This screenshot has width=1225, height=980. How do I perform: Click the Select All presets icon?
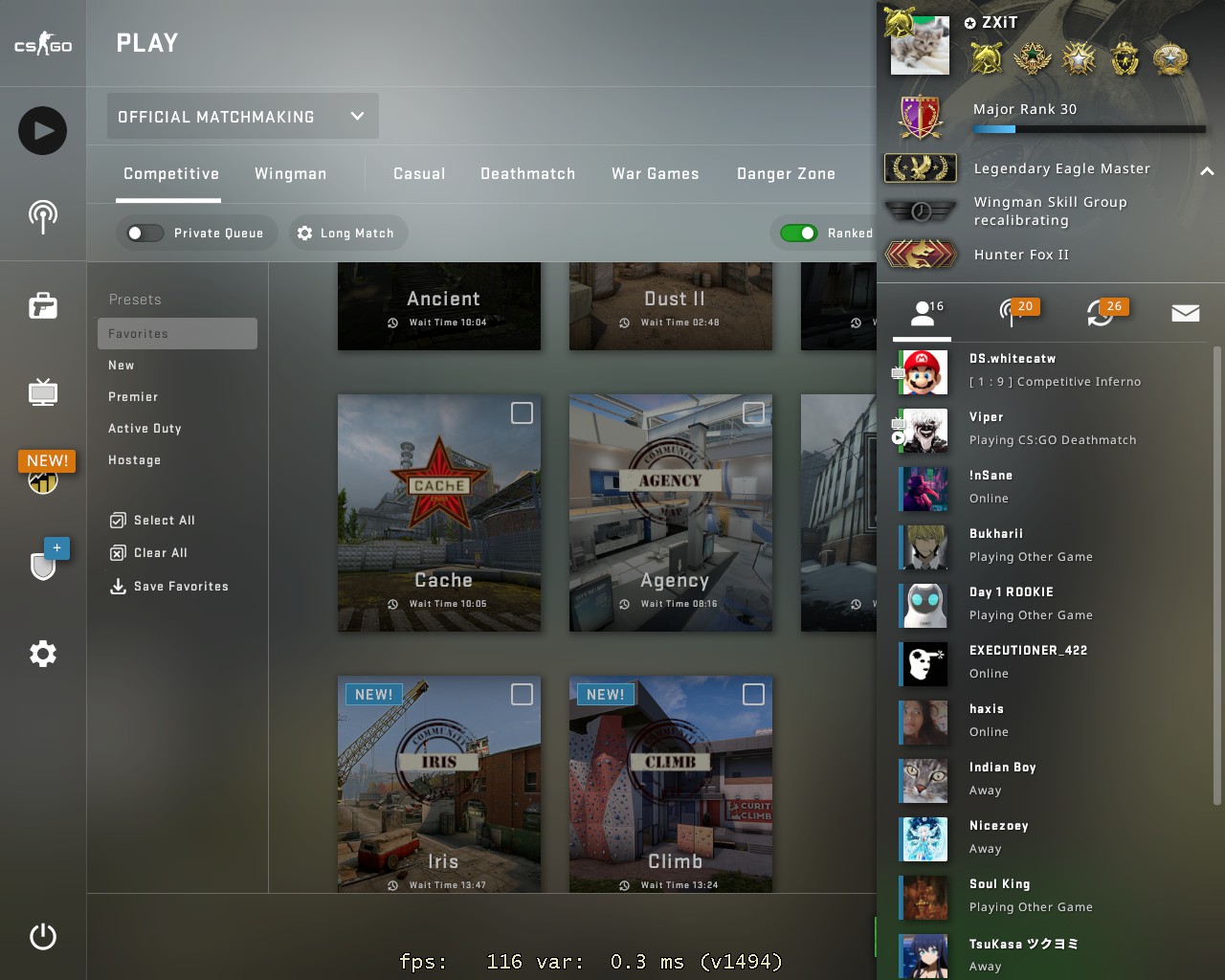coord(118,521)
